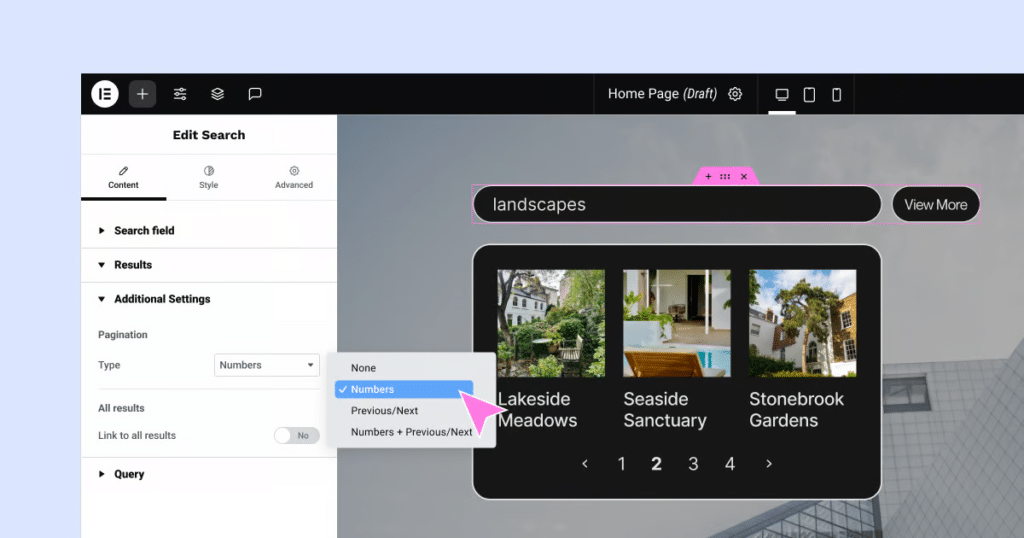Click the All results label

tap(121, 408)
